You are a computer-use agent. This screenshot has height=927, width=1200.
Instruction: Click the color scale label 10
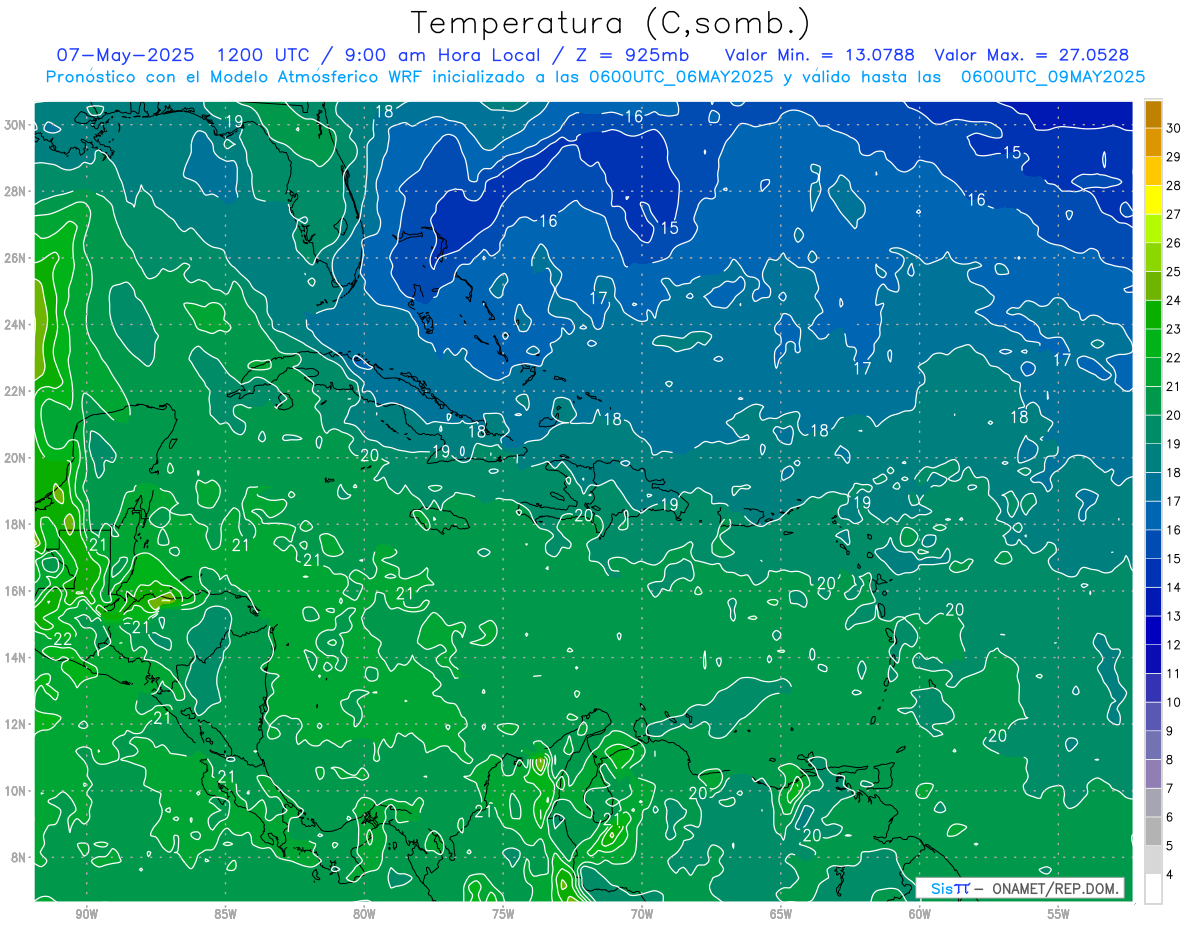click(x=1174, y=702)
